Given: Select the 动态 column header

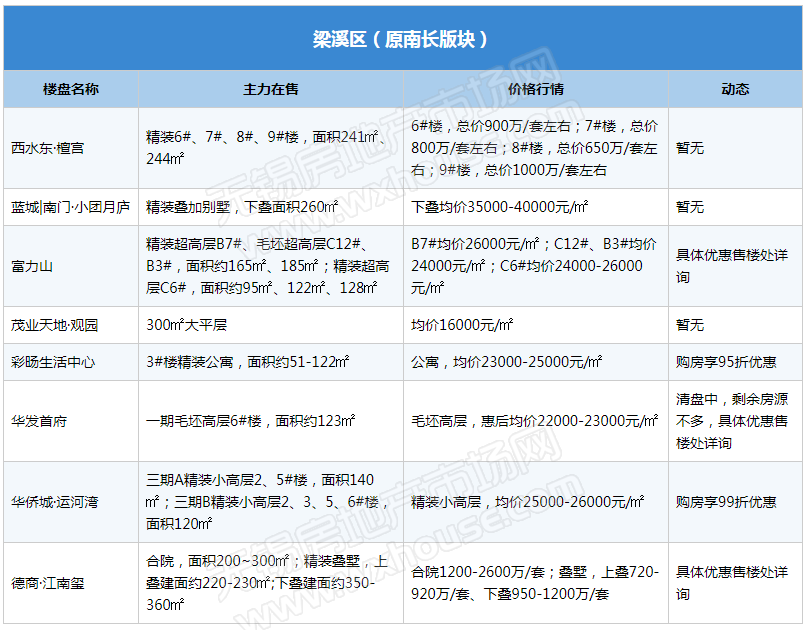Looking at the screenshot, I should coord(735,89).
